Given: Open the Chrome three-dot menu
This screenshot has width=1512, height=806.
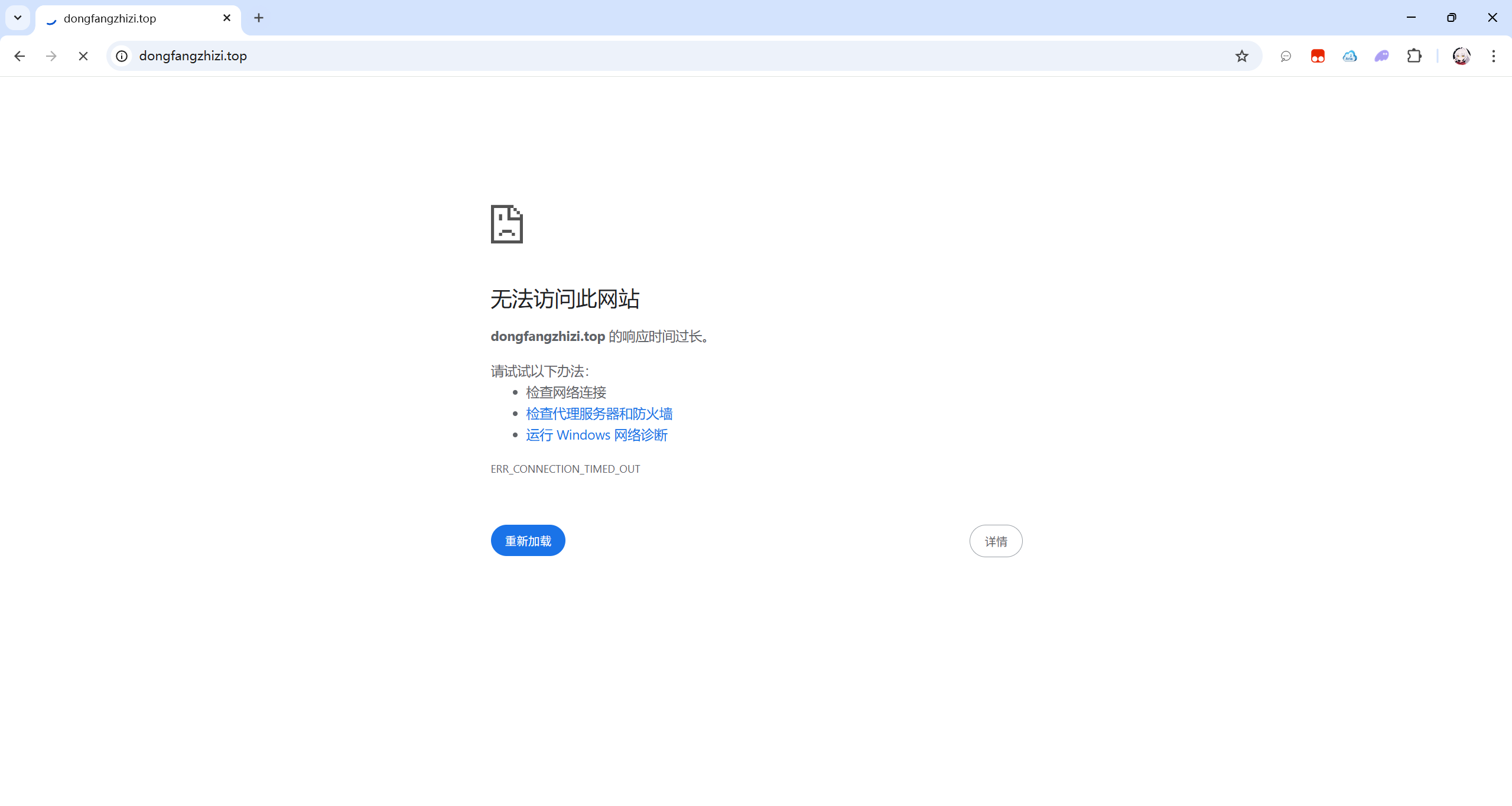Looking at the screenshot, I should (1493, 56).
